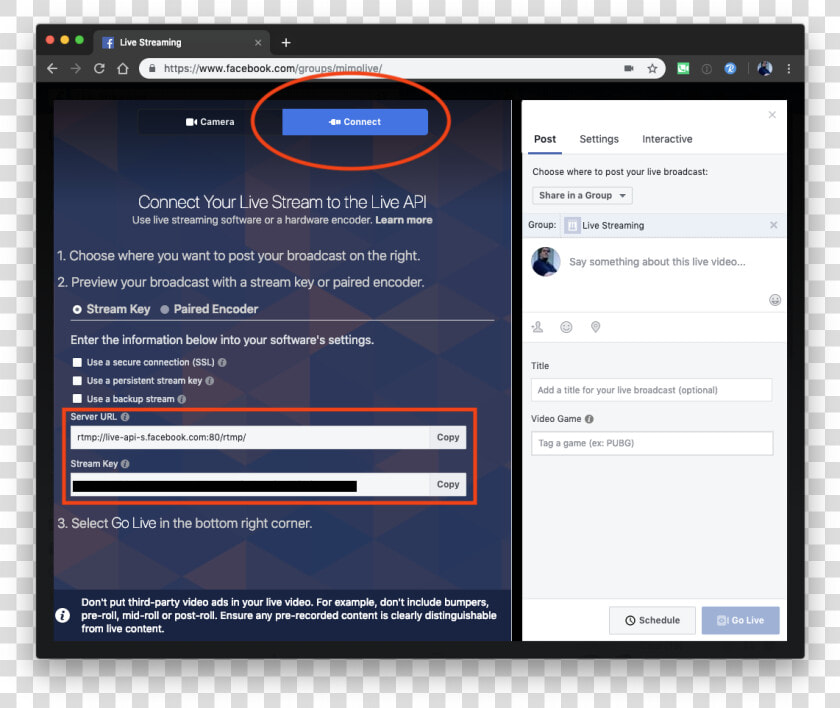Click the ad policy info icon at bottom
The width and height of the screenshot is (840, 708).
(63, 615)
